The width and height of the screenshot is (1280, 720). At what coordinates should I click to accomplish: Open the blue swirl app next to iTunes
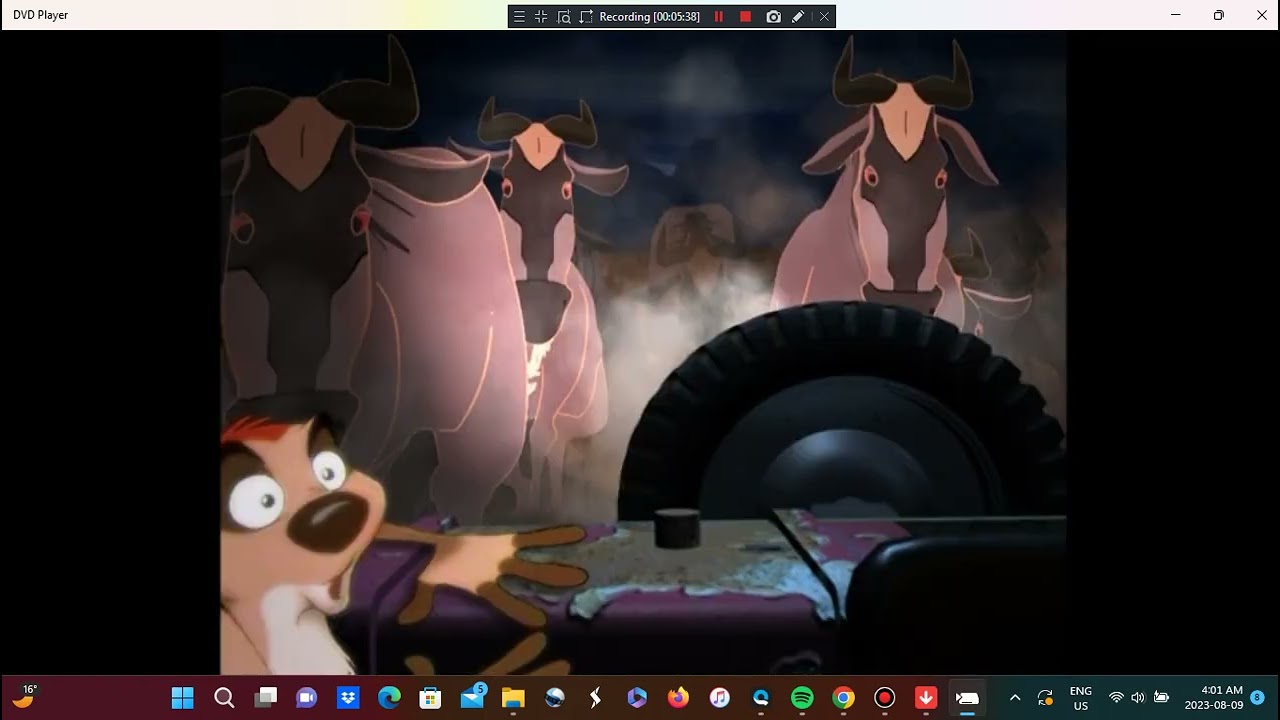pos(761,698)
